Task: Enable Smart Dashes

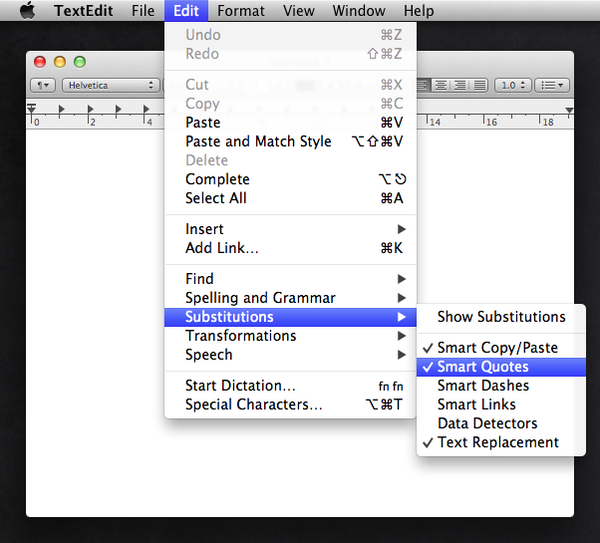Action: coord(501,385)
